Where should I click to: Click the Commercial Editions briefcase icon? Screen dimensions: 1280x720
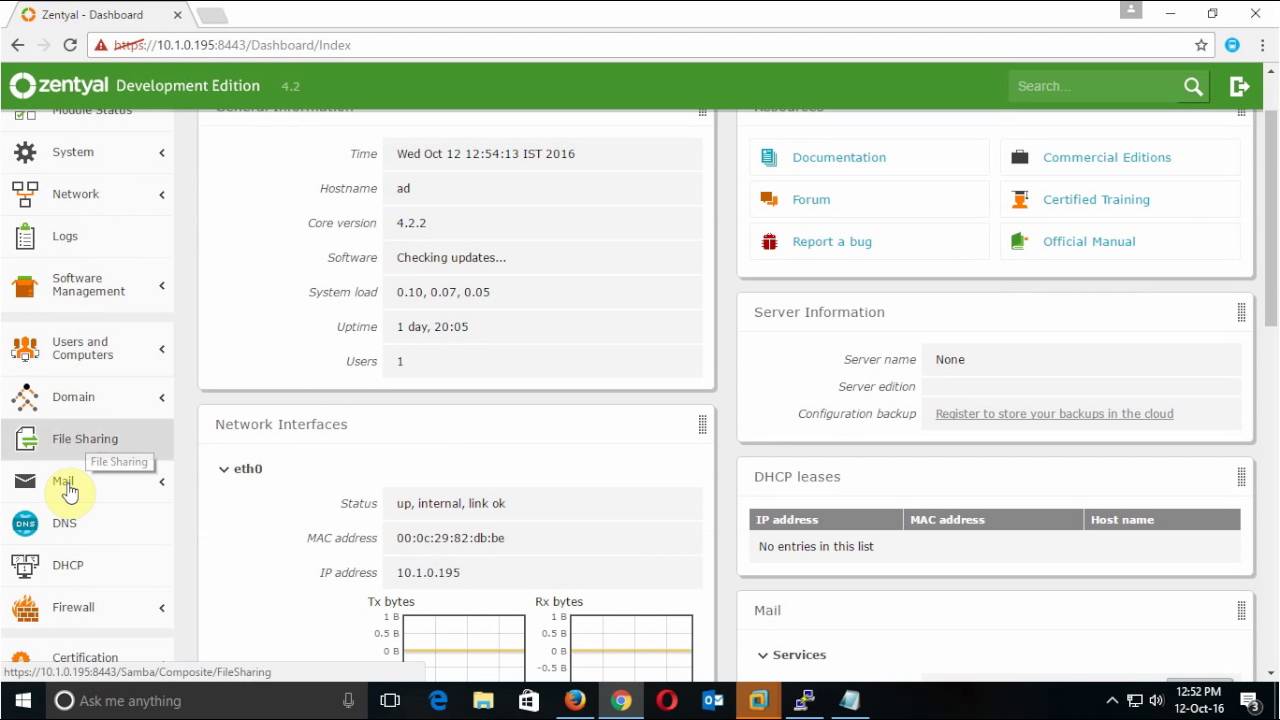(x=1020, y=157)
